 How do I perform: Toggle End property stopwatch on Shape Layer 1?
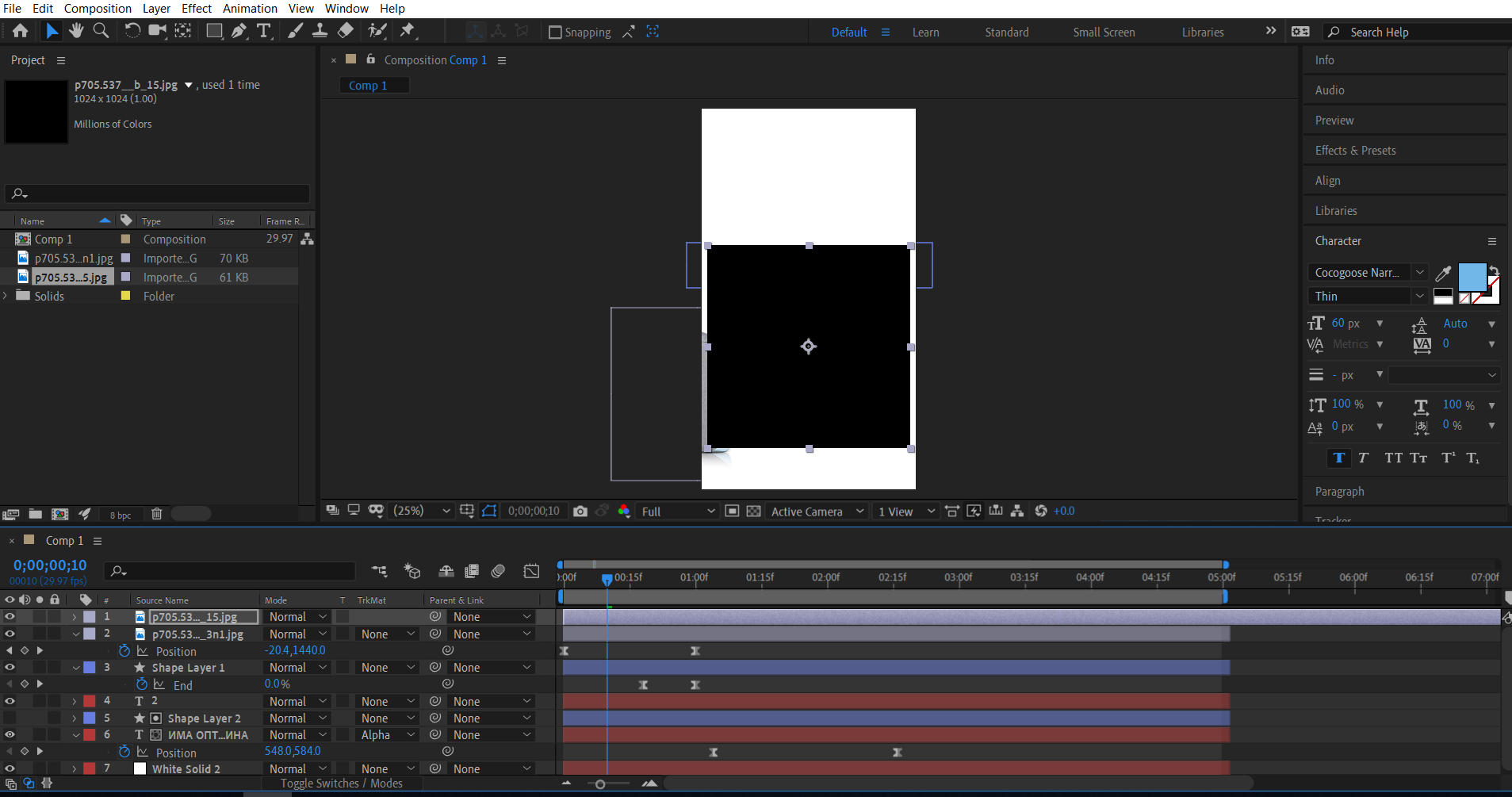(142, 684)
